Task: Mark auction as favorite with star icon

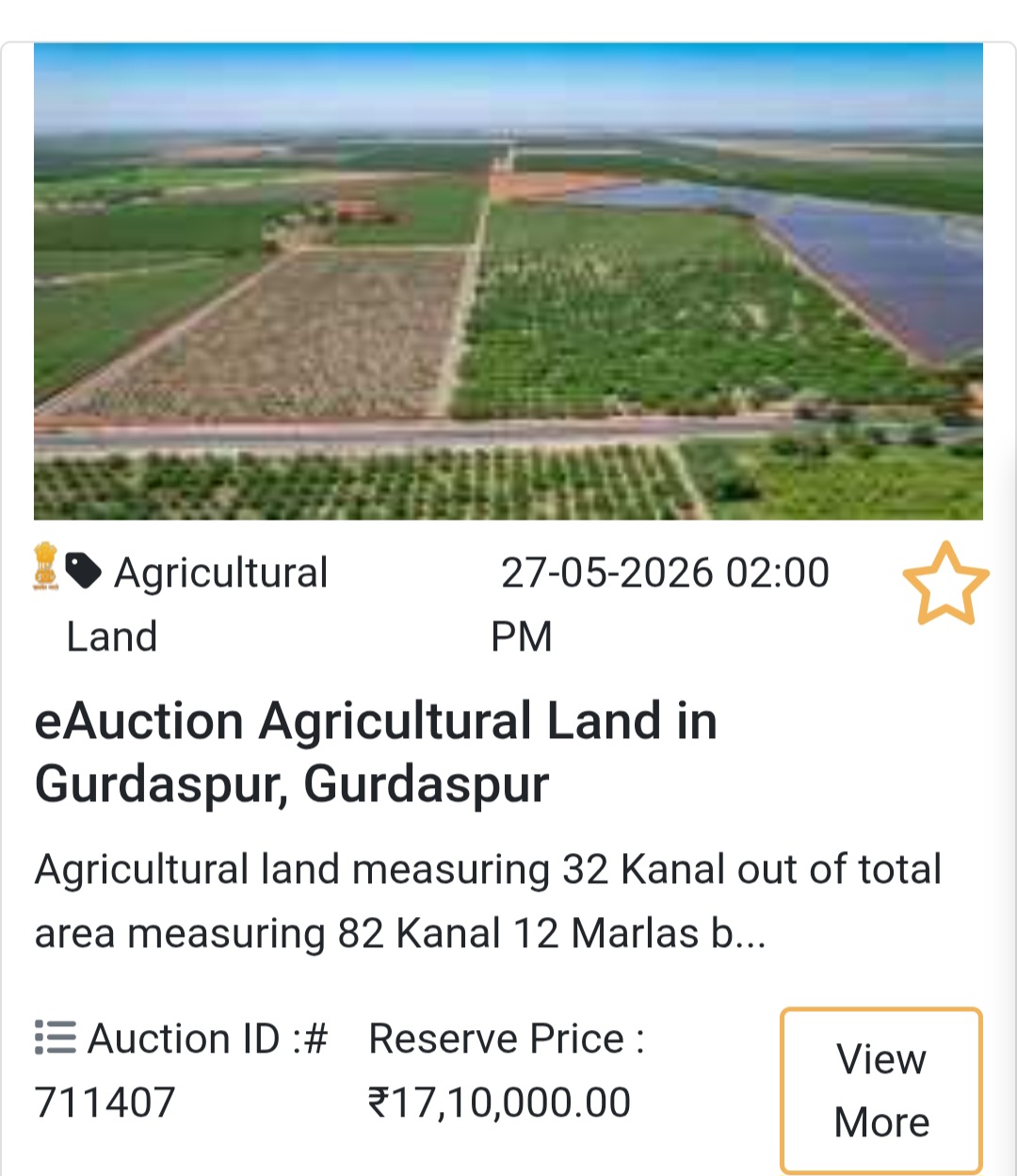Action: click(x=945, y=584)
